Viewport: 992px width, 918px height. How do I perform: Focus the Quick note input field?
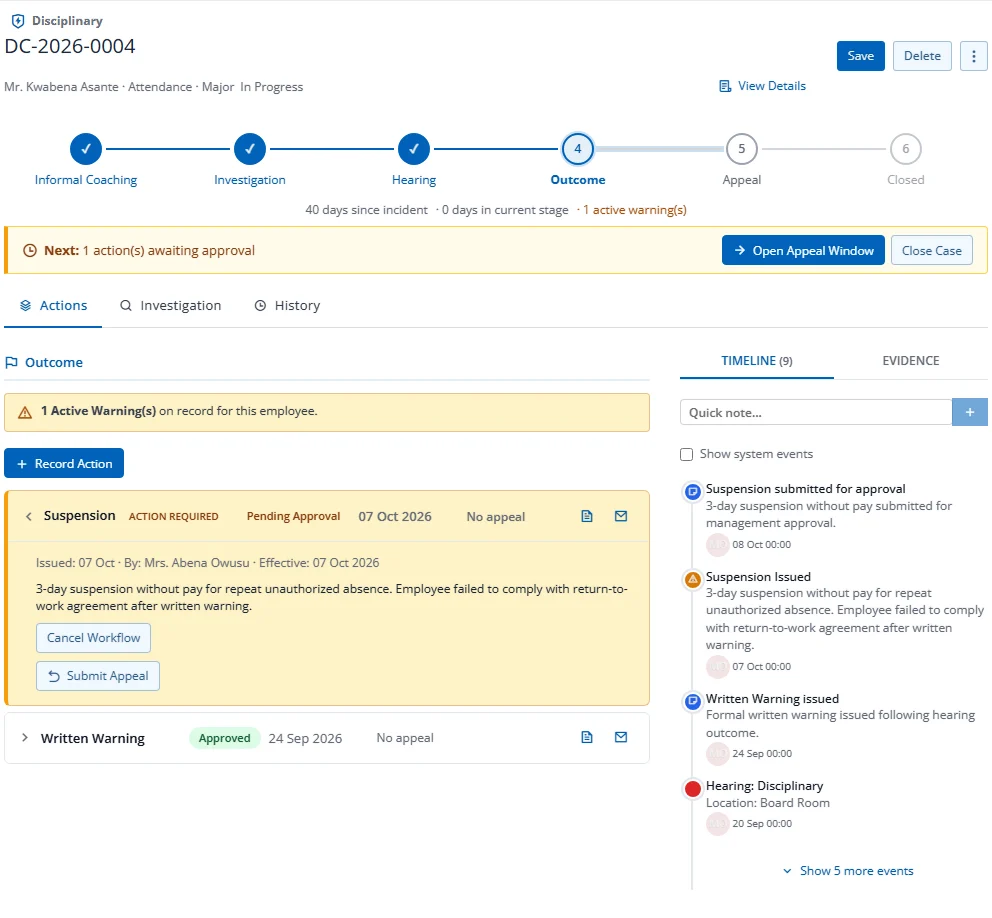point(816,412)
